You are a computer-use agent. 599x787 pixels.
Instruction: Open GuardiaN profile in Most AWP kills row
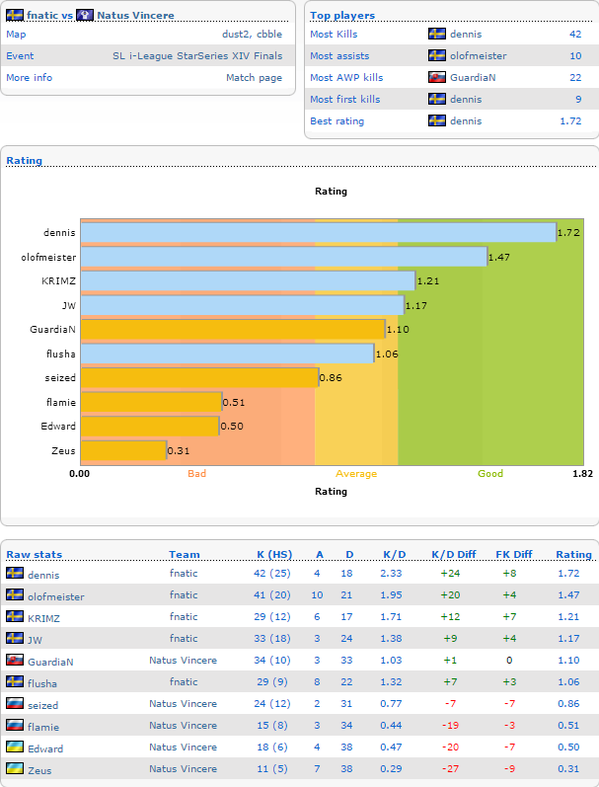(472, 77)
